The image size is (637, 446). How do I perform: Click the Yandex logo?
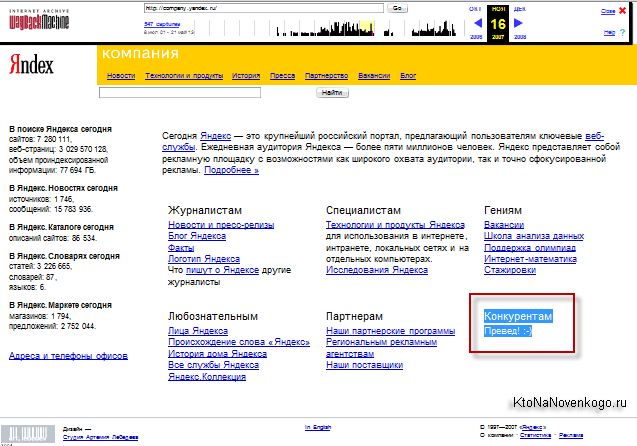(x=32, y=64)
